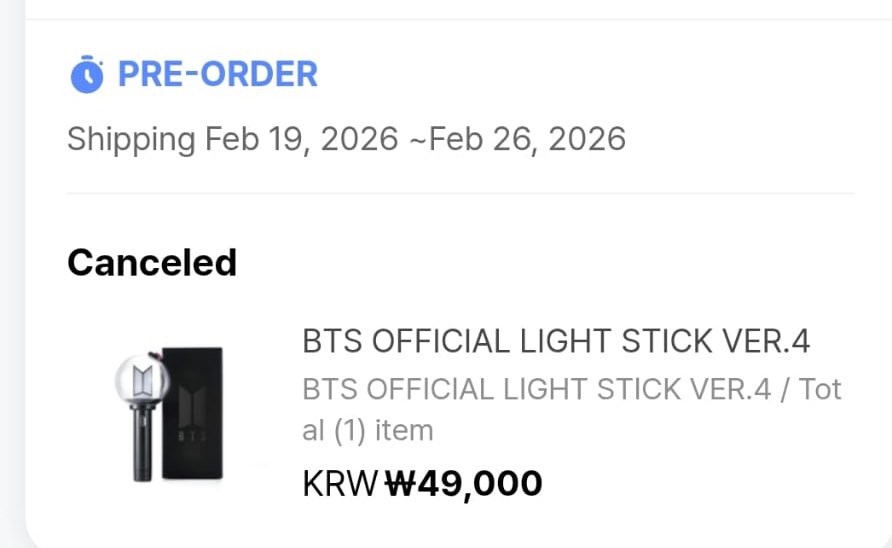Click the KRW currency label
Image resolution: width=892 pixels, height=548 pixels.
tap(340, 484)
